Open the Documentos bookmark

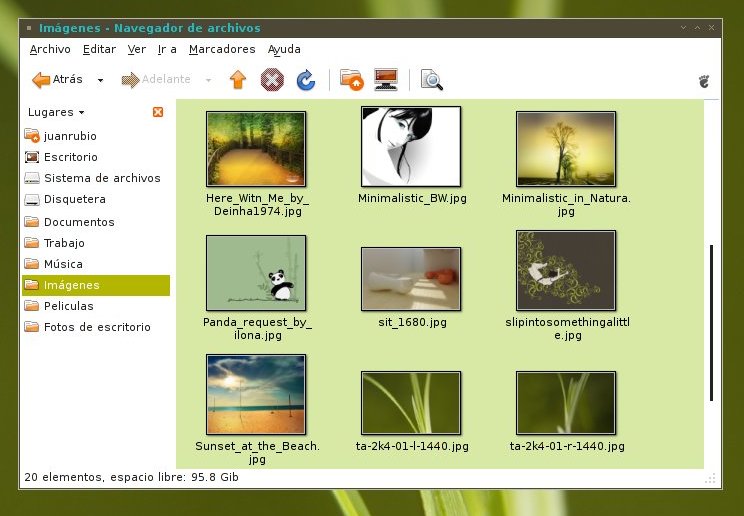96,222
